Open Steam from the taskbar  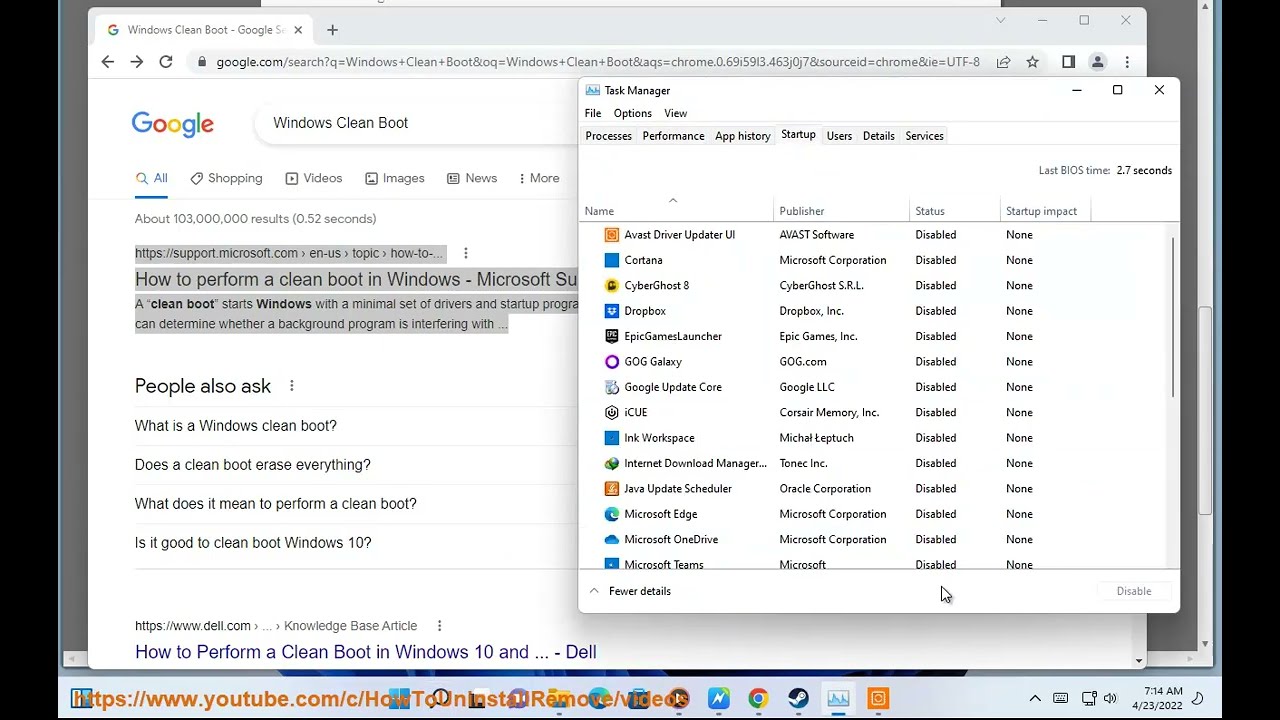coord(798,699)
